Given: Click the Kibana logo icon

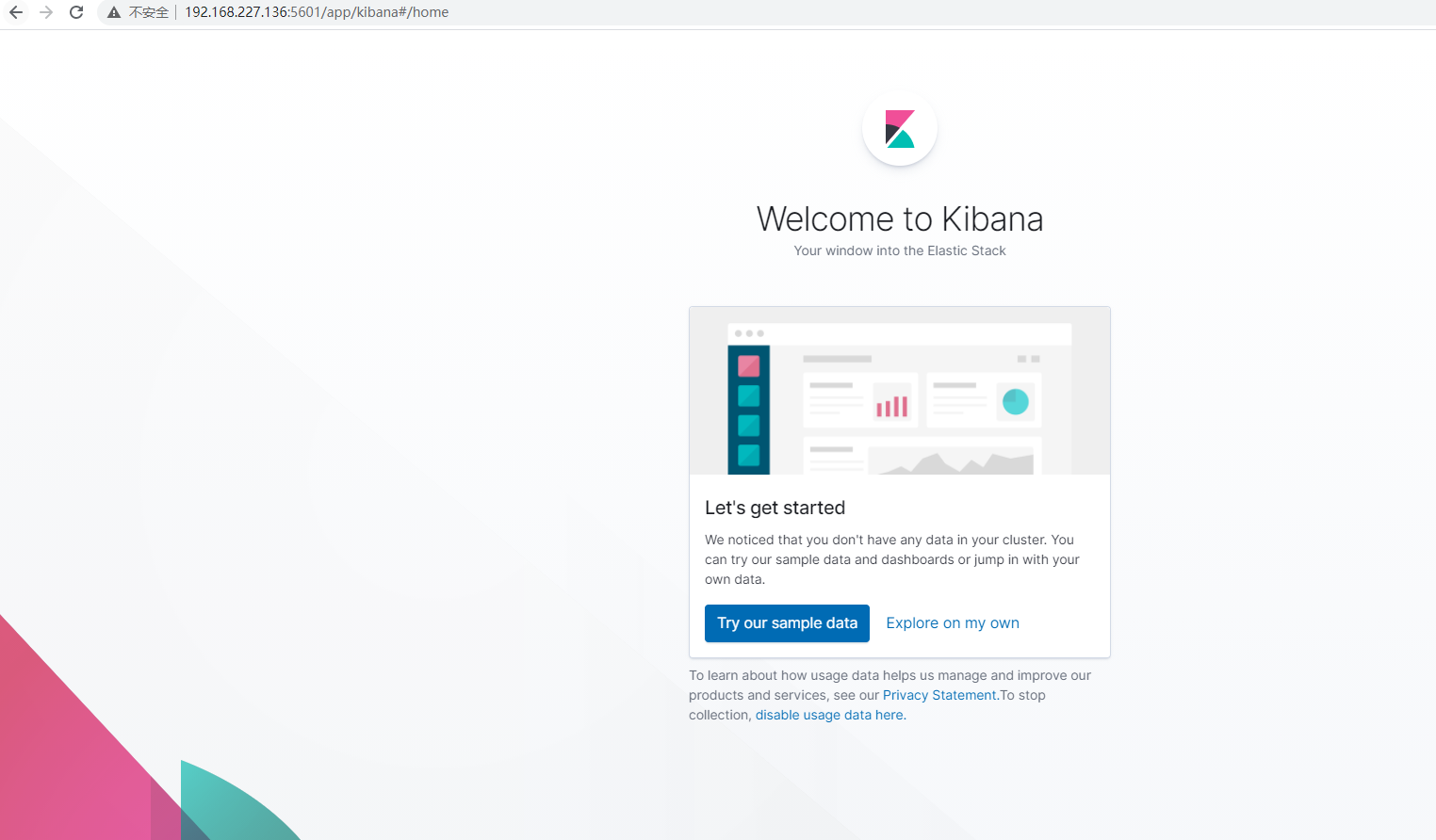Looking at the screenshot, I should [900, 129].
